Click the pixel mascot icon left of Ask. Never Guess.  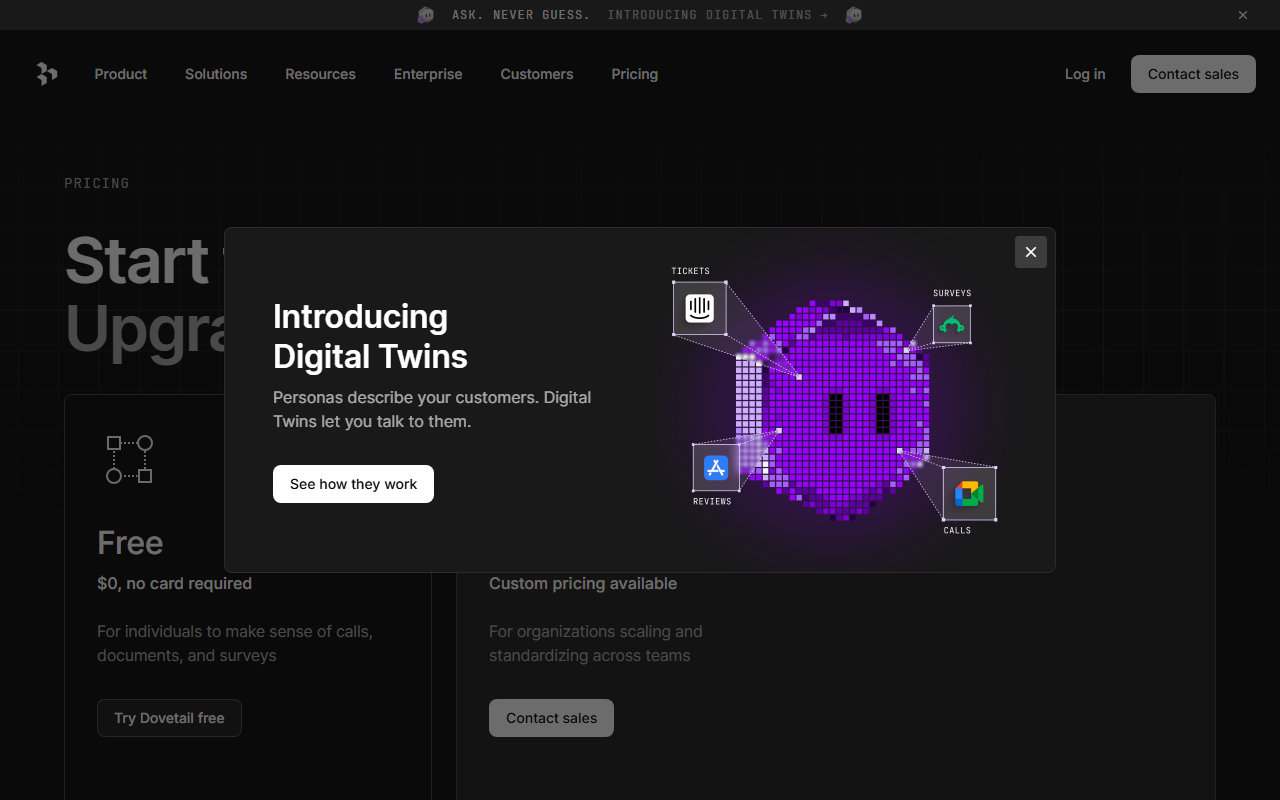click(x=426, y=15)
